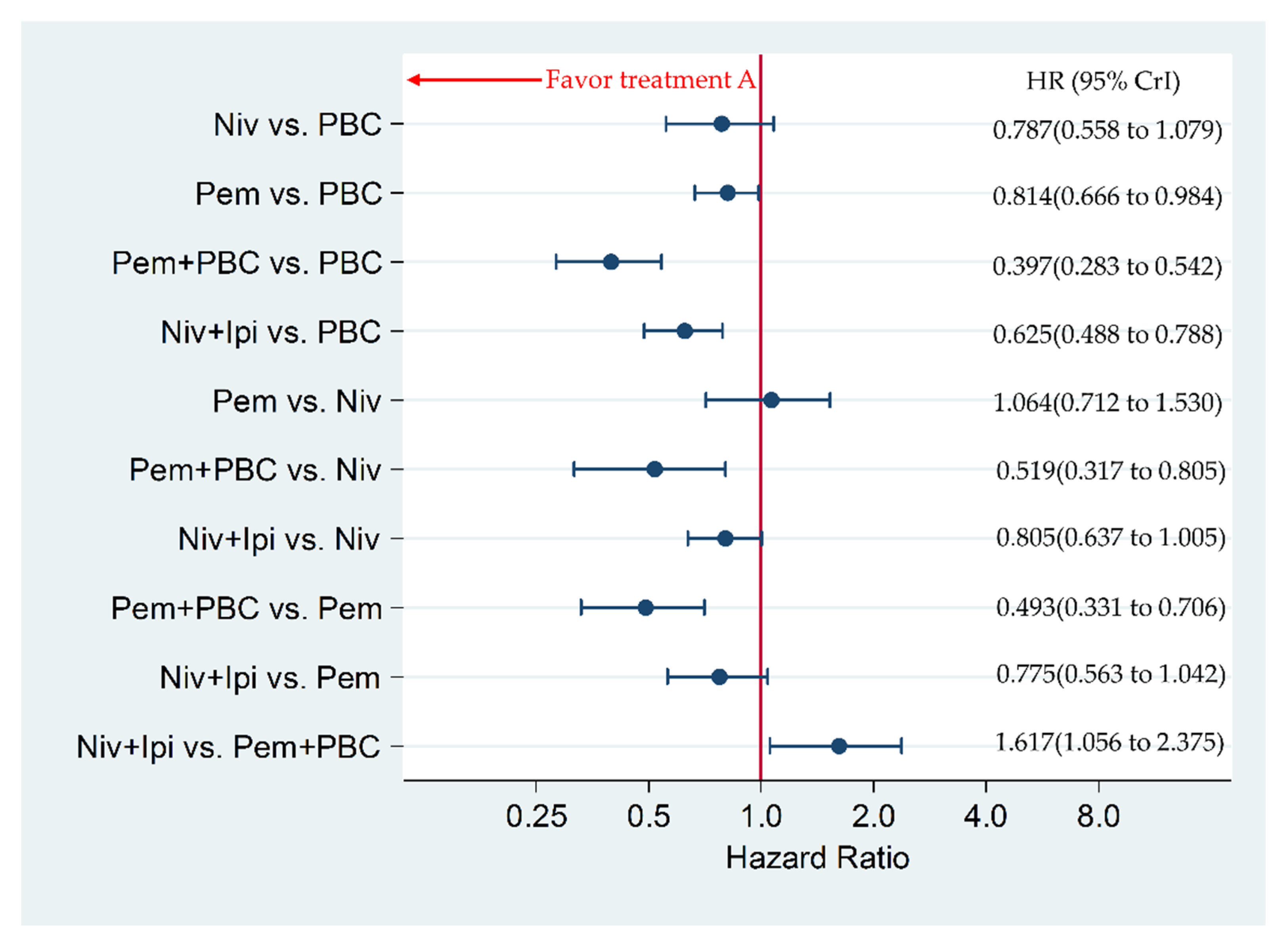Click the "HR (95% CrI)" column header
The height and width of the screenshot is (952, 1287).
[x=1103, y=81]
